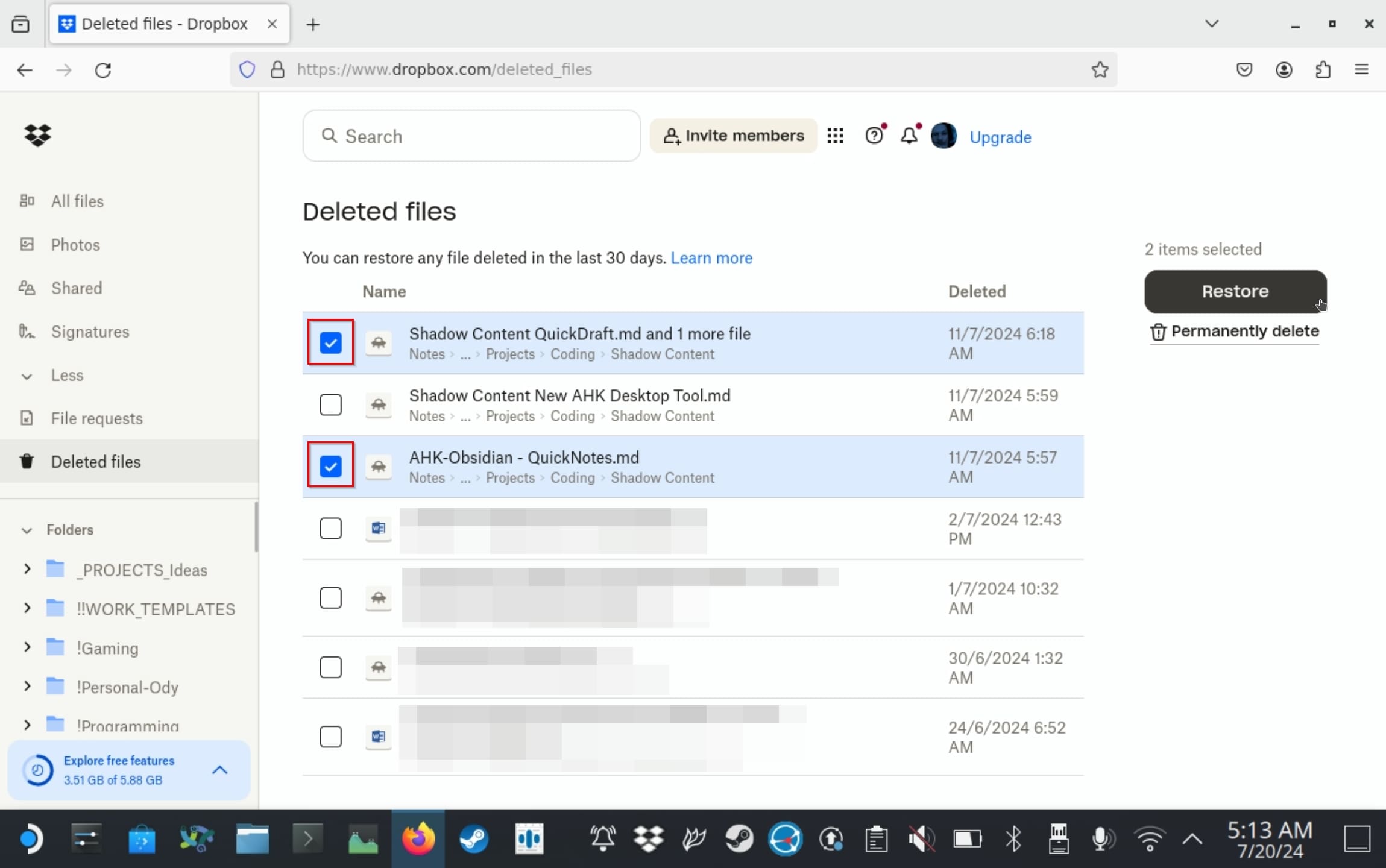The height and width of the screenshot is (868, 1386).
Task: Click file icon of AHK-Obsidian QuickNotes.md row
Action: (378, 467)
